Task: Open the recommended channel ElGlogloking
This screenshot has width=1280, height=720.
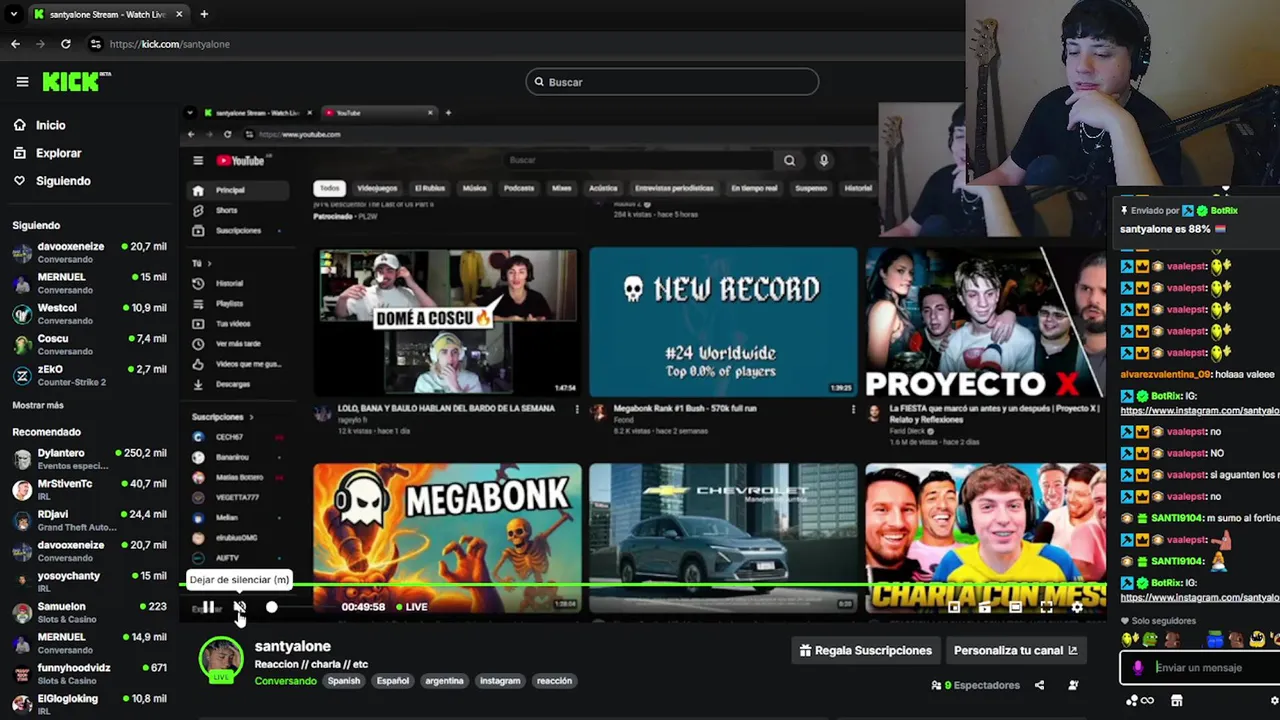Action: coord(90,704)
